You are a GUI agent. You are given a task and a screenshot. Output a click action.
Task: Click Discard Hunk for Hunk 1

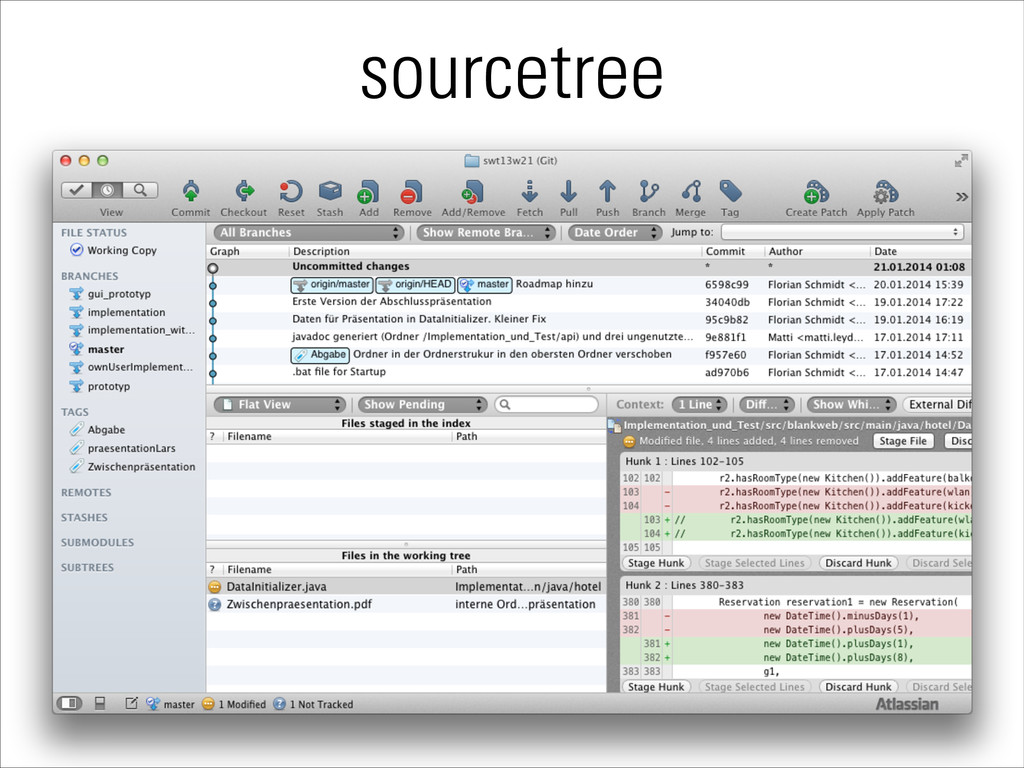(x=858, y=563)
